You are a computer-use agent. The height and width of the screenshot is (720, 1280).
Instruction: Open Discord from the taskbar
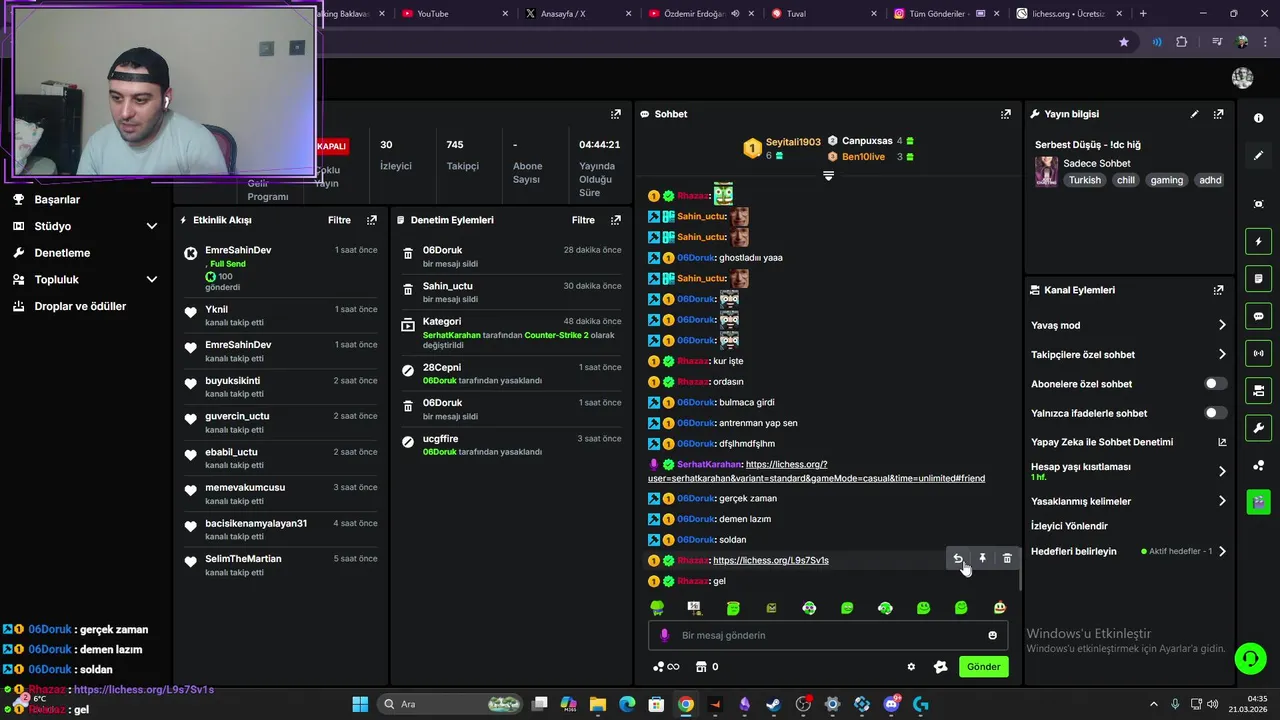(x=891, y=704)
